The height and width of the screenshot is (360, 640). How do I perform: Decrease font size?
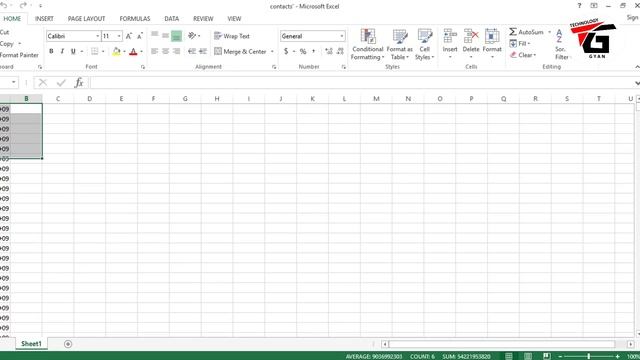point(140,36)
